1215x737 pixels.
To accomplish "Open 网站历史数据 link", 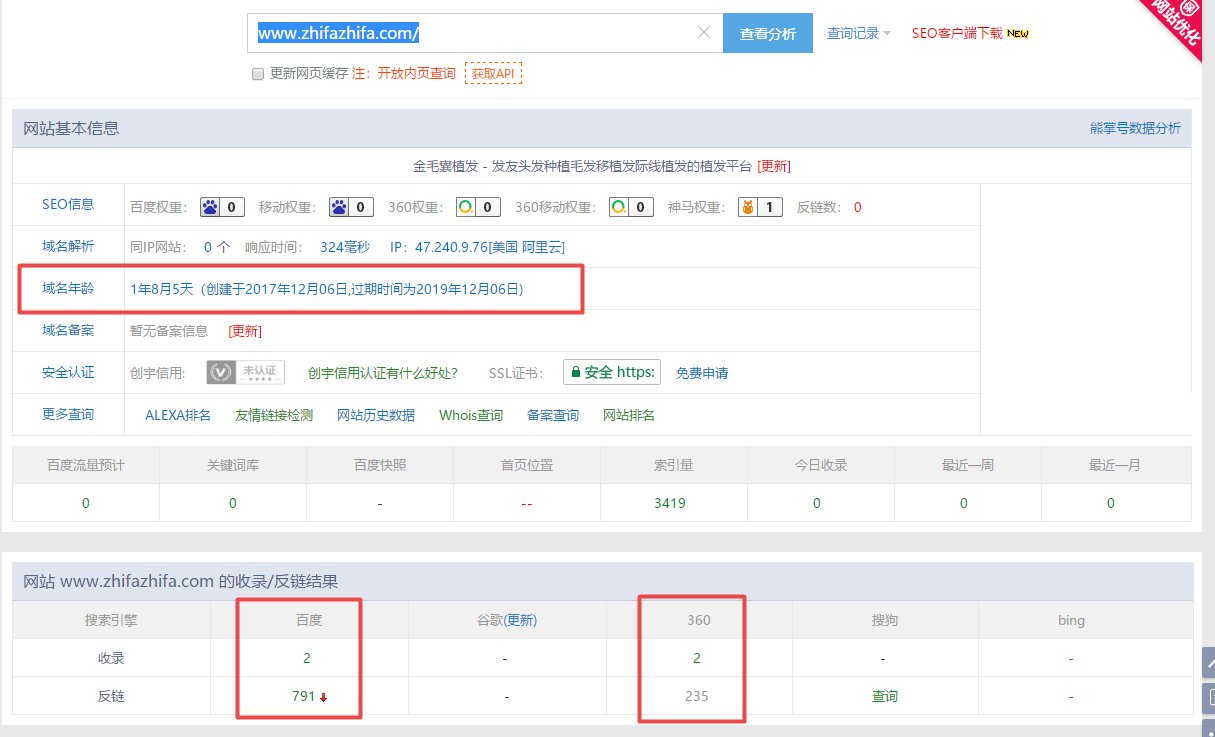I will pos(376,415).
